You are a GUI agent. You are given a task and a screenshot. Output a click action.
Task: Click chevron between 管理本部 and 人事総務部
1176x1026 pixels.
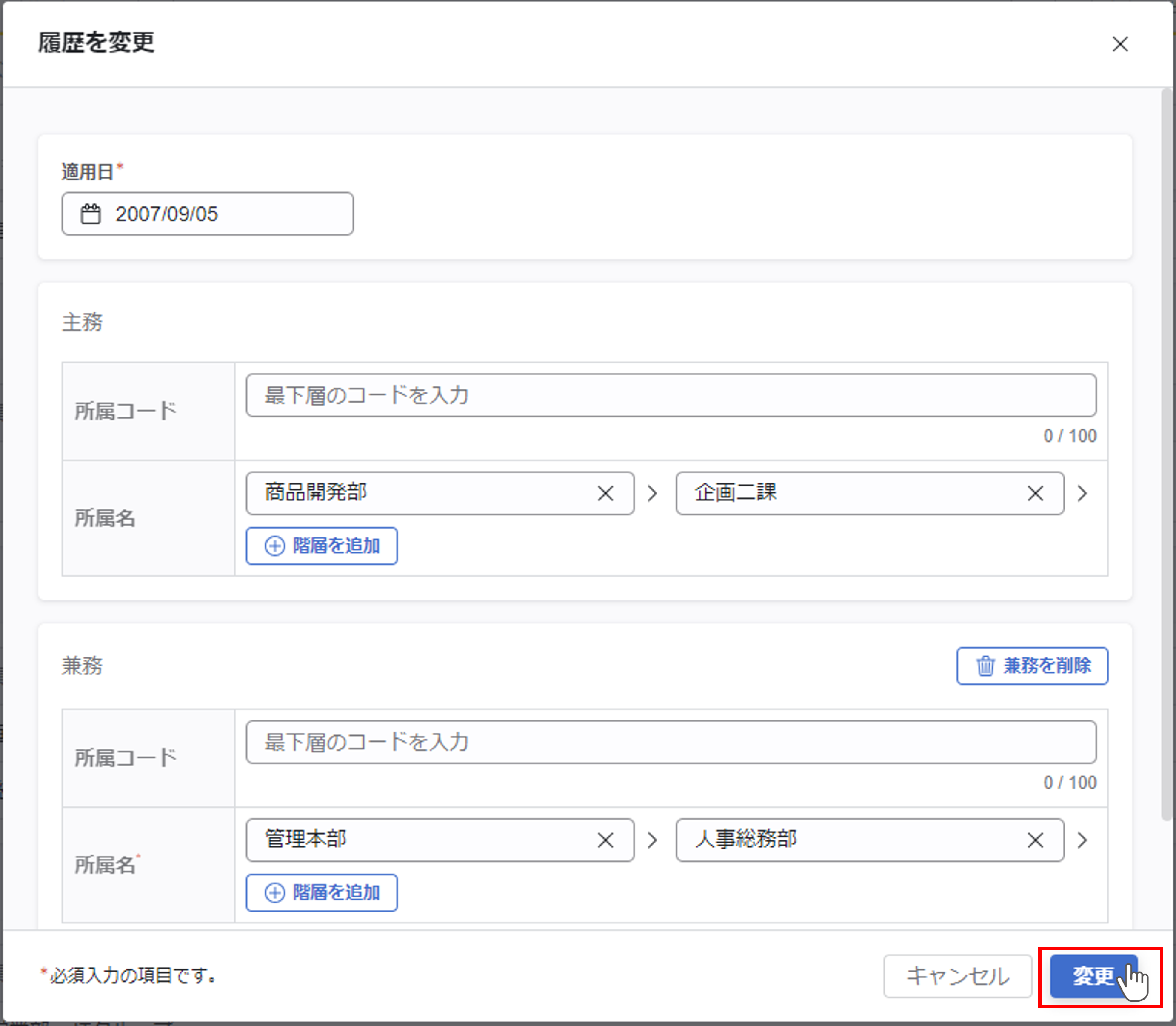[652, 840]
